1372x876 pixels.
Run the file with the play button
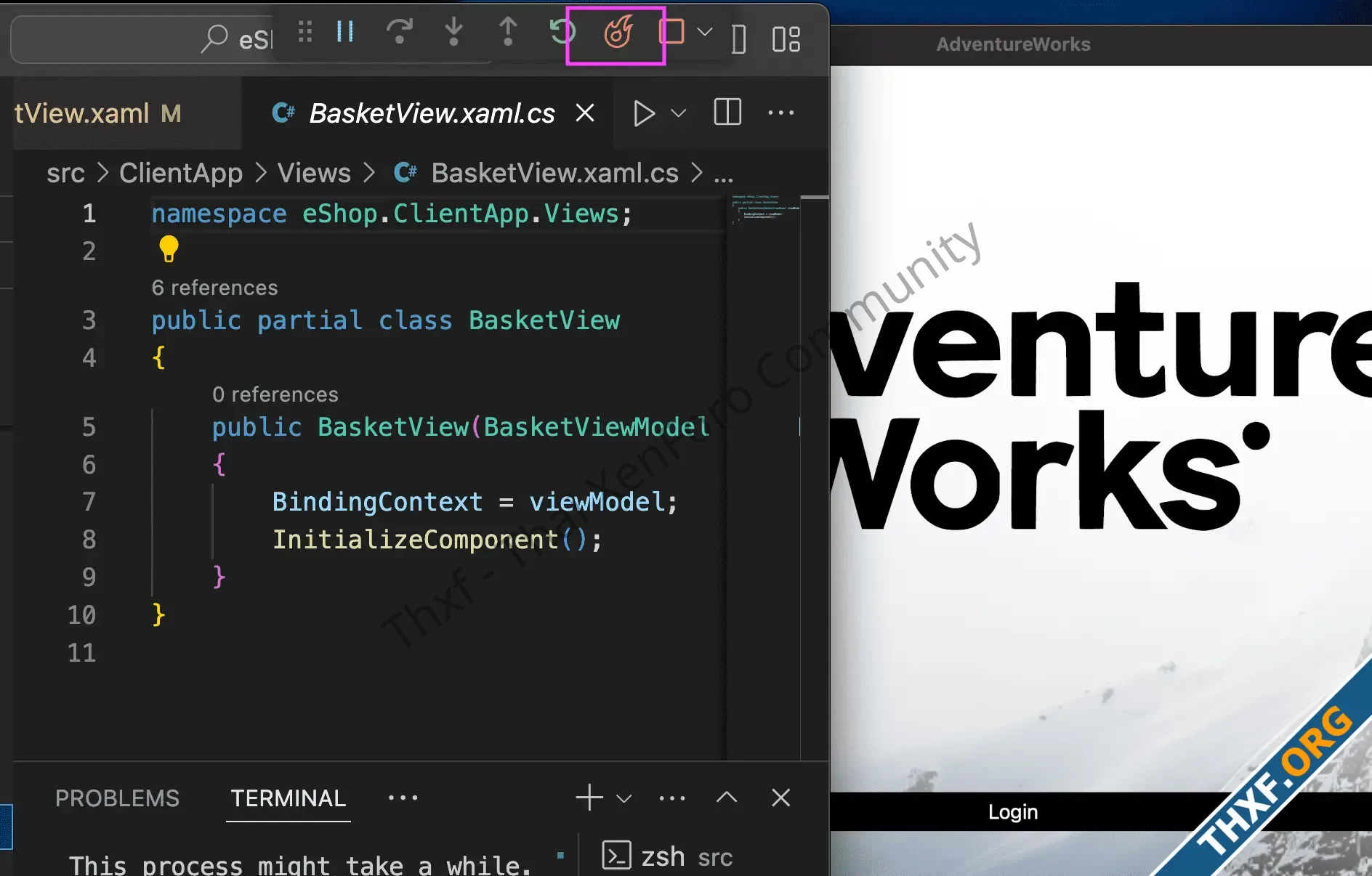coord(643,113)
